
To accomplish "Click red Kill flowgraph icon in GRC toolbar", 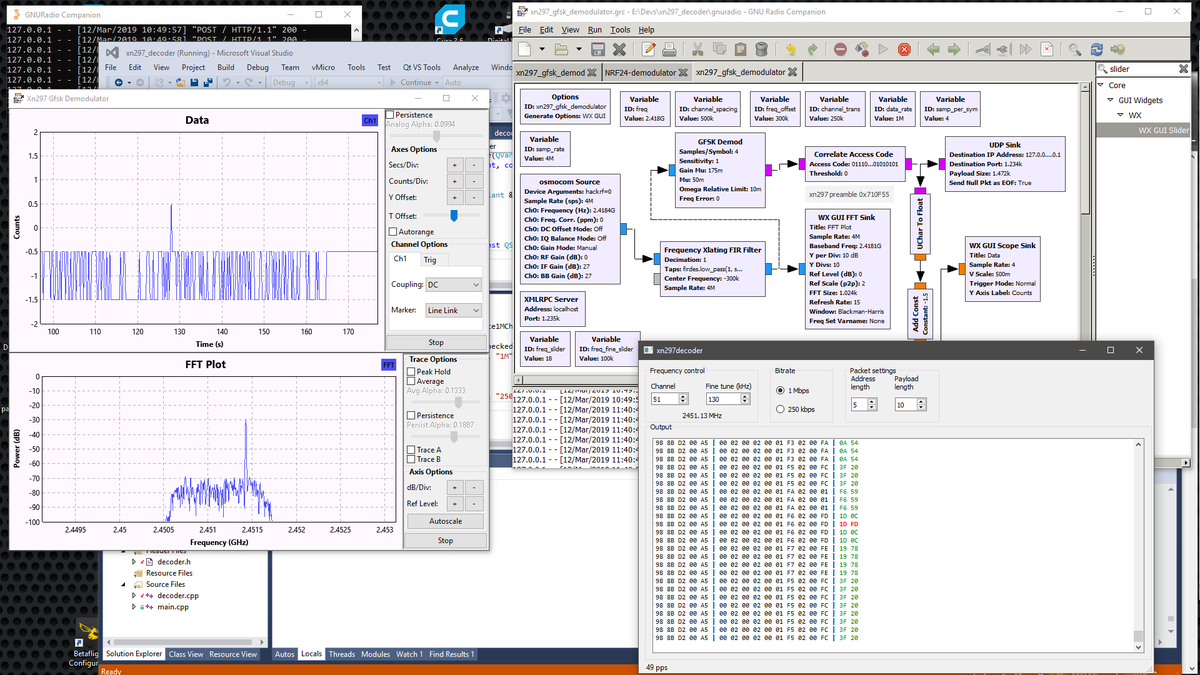I will click(x=904, y=49).
